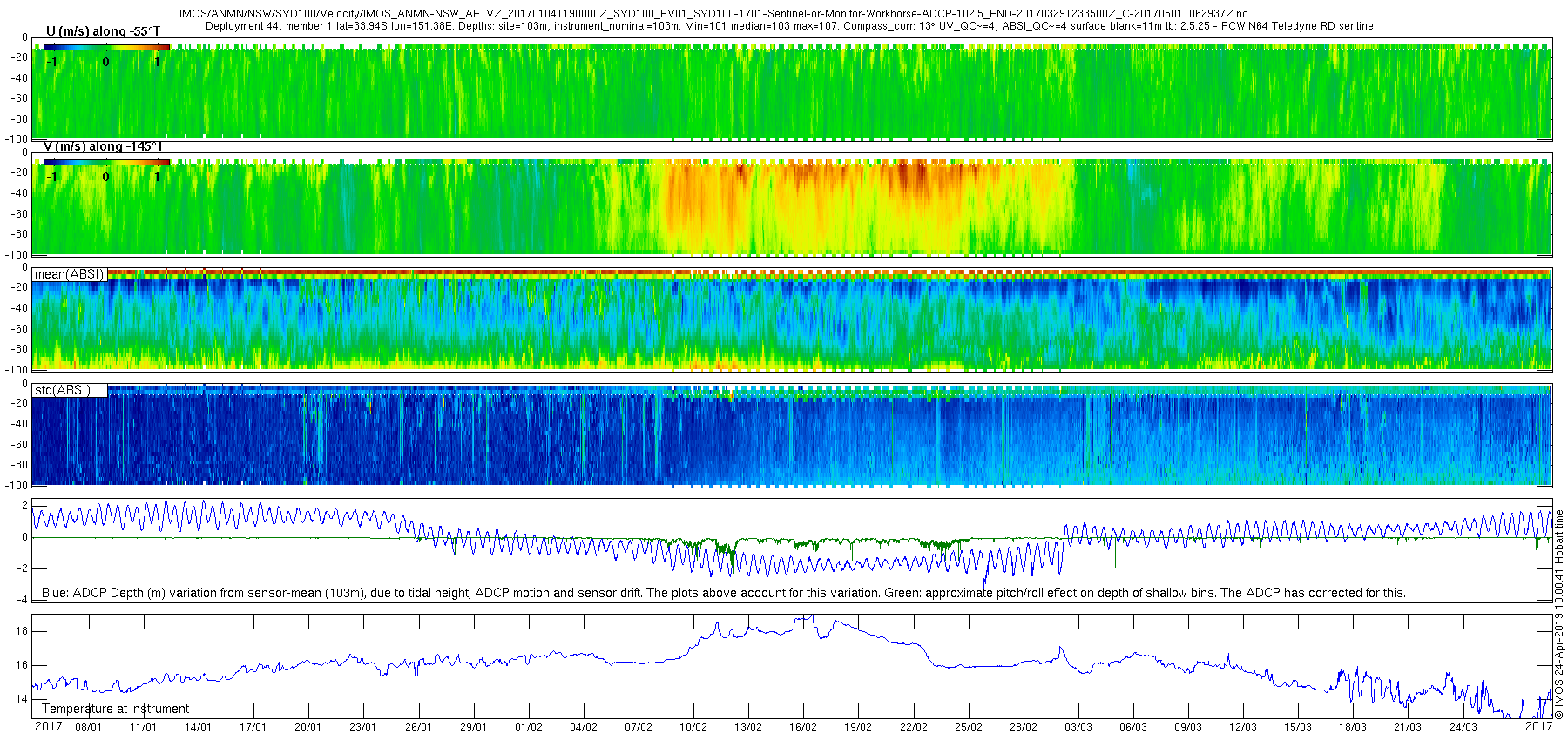
Task: Click the 10/02 date tick label
Action: 693,728
